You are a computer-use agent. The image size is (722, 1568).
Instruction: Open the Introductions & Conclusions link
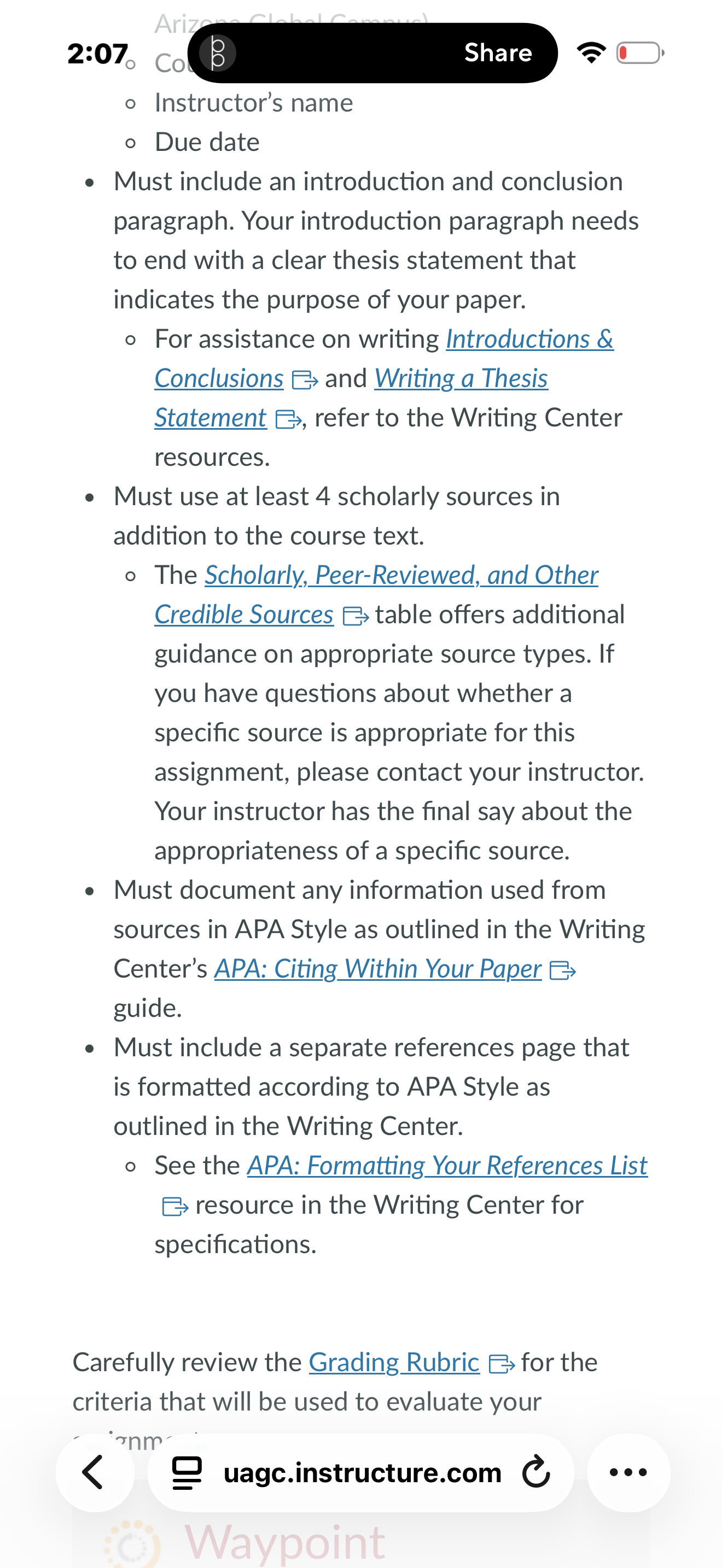click(x=384, y=359)
